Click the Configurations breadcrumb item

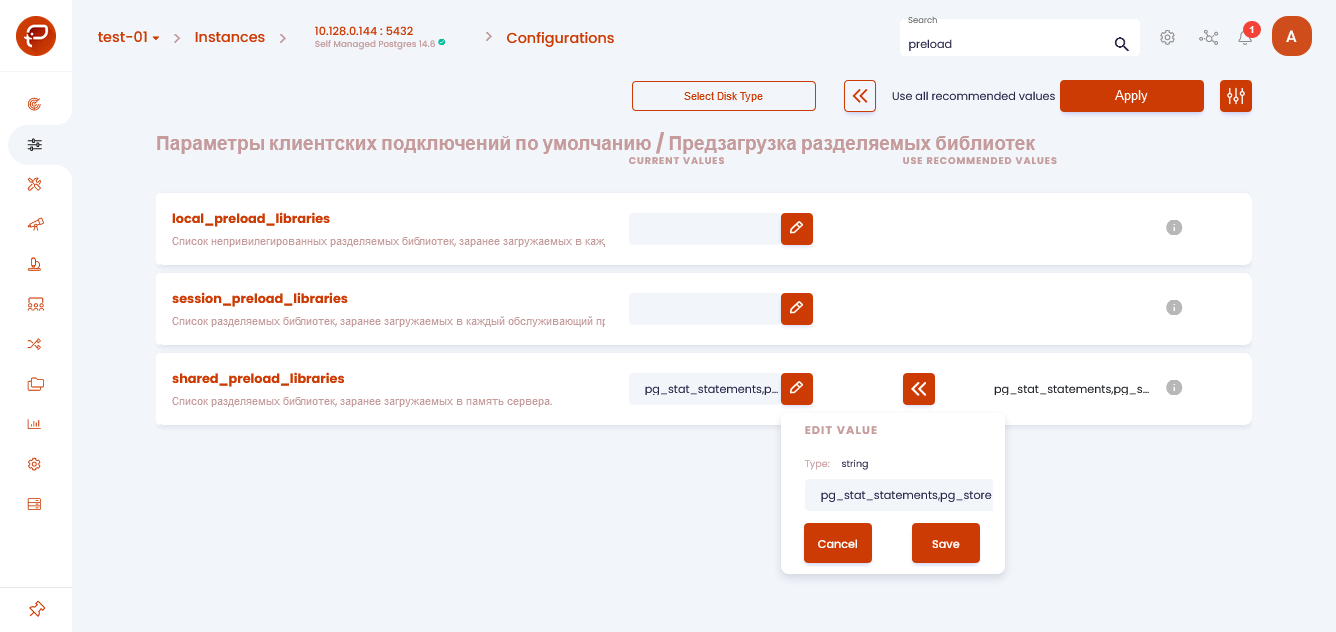[x=560, y=38]
